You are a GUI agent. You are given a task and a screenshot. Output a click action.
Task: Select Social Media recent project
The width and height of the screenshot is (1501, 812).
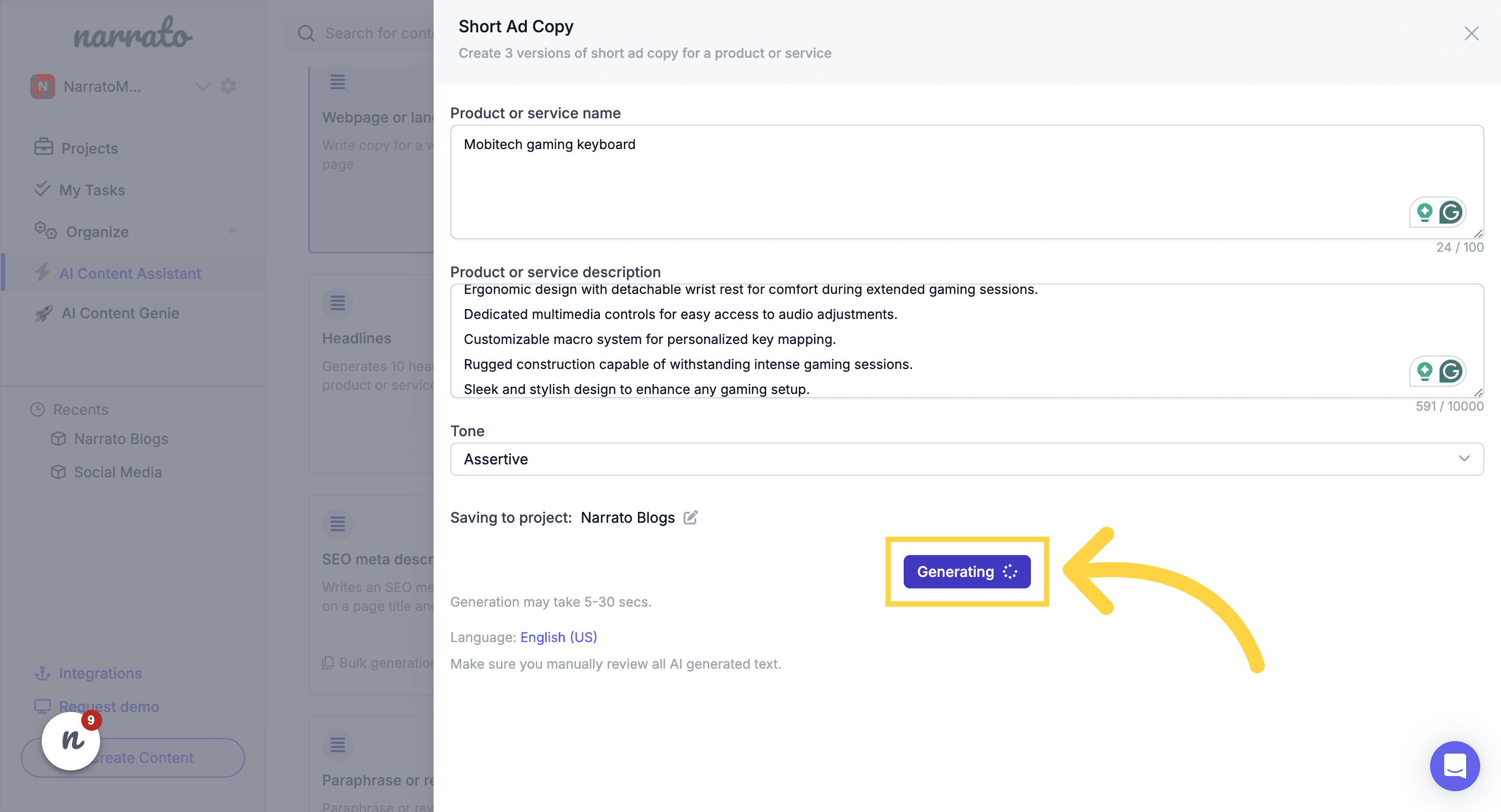117,470
